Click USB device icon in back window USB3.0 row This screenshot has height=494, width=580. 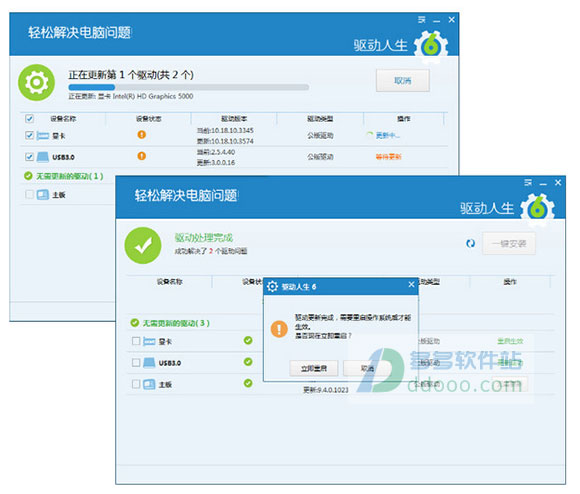tap(43, 157)
